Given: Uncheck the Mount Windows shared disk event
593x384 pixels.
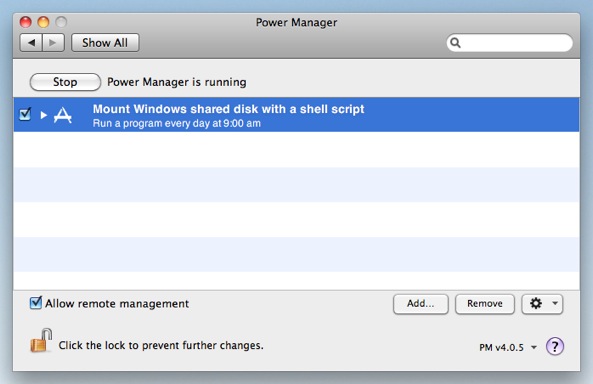Looking at the screenshot, I should point(25,114).
